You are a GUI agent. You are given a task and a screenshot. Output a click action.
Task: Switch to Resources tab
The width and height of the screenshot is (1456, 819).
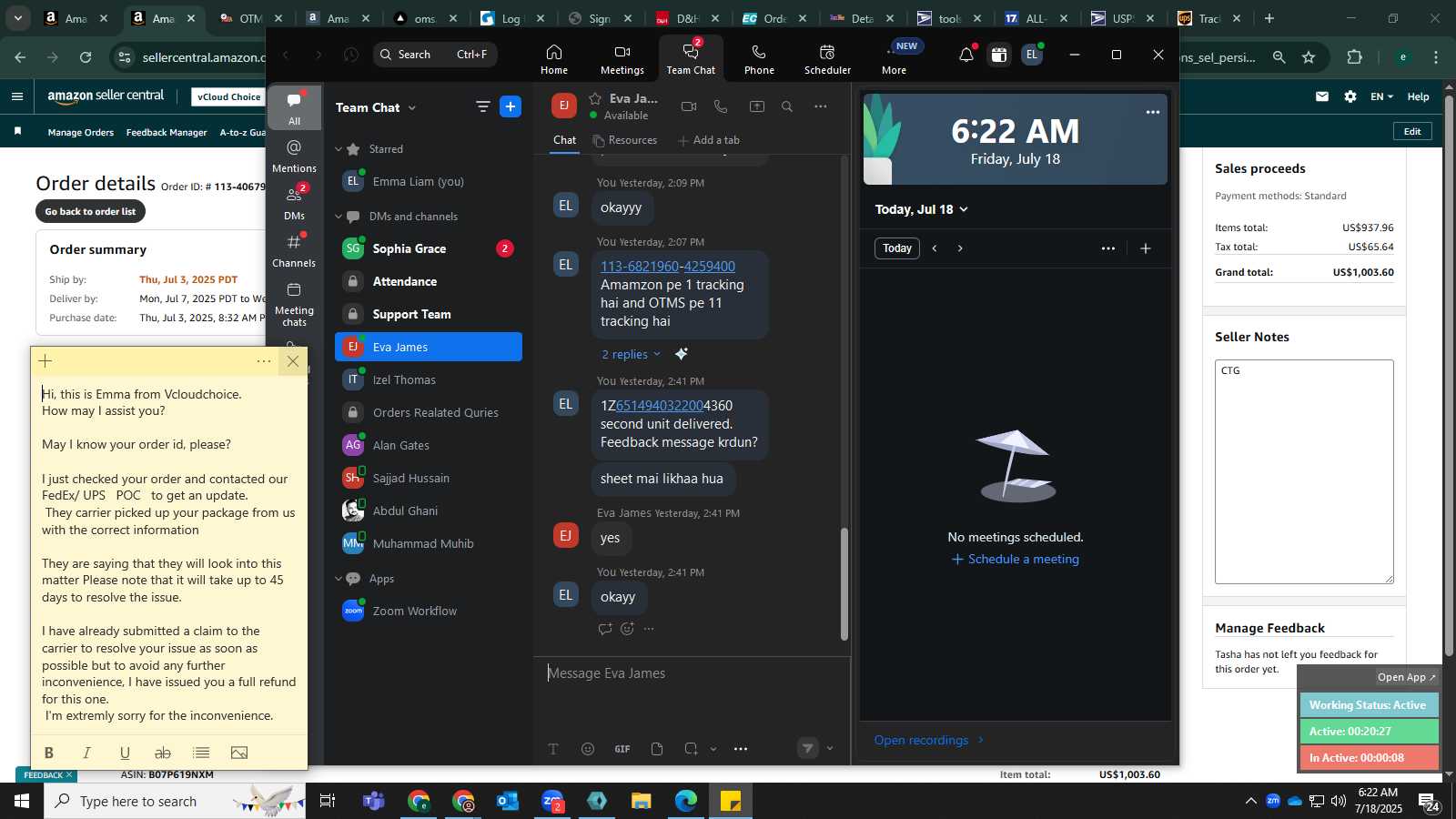coord(624,140)
